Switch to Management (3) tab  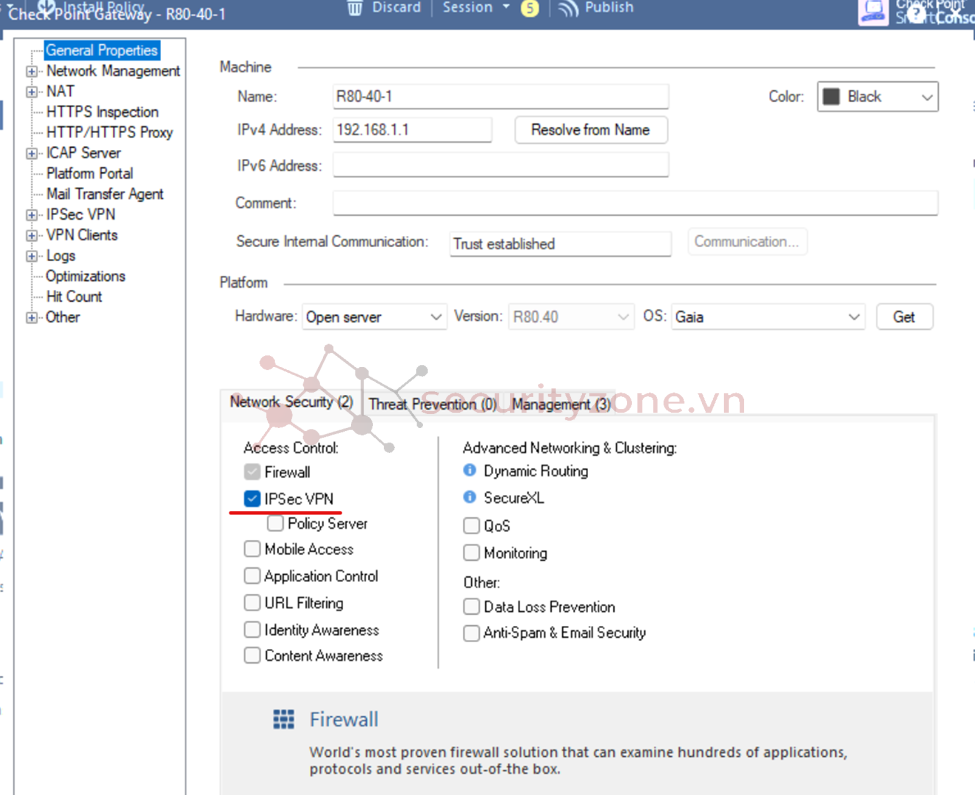coord(561,404)
